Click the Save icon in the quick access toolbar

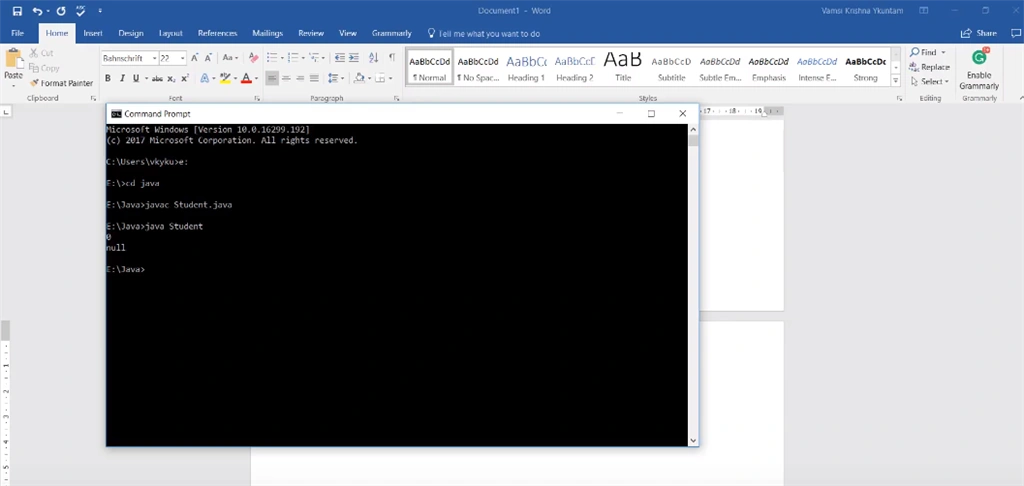click(18, 11)
